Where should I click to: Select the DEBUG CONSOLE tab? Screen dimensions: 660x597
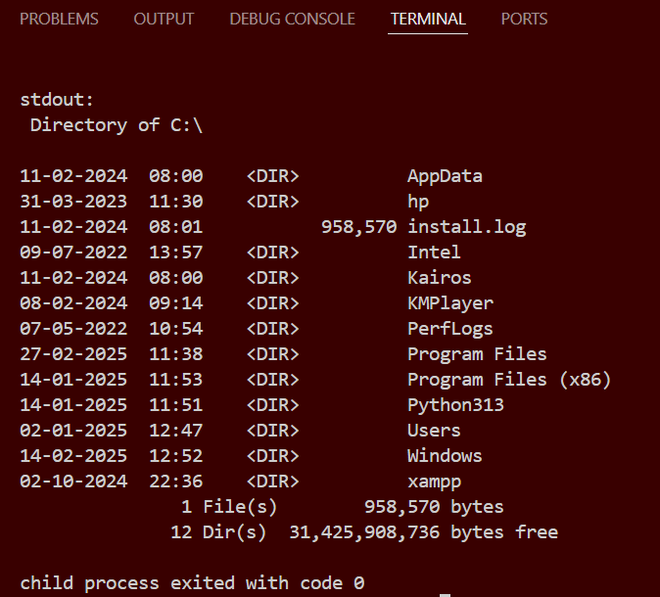292,19
